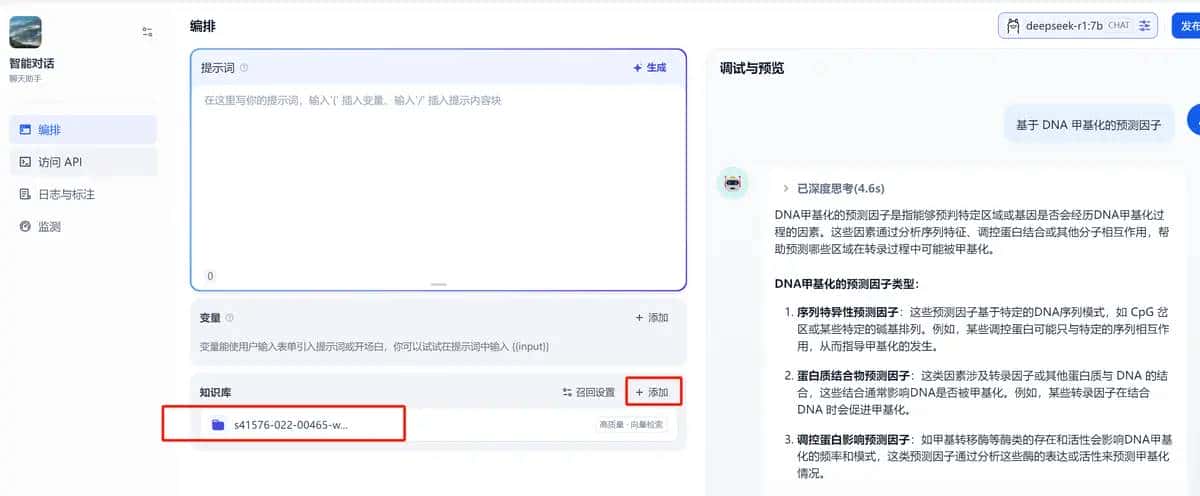Click the user message 基于 DNA 甲基化的预测因子
Viewport: 1200px width, 496px height.
(x=1088, y=125)
